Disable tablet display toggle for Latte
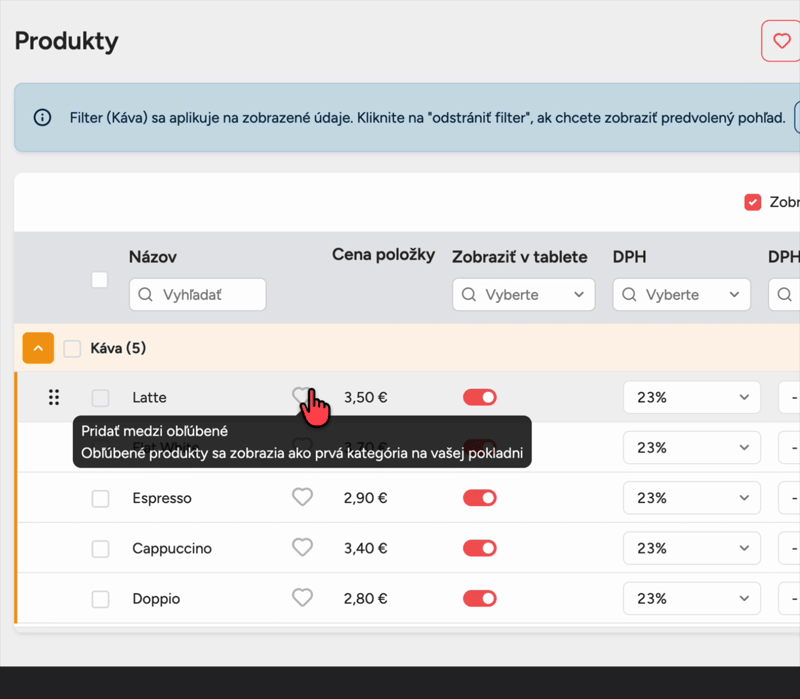800x699 pixels. [480, 397]
